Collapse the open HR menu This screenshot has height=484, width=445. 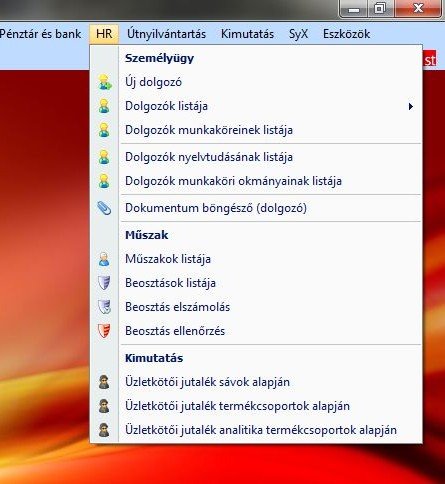click(x=104, y=34)
